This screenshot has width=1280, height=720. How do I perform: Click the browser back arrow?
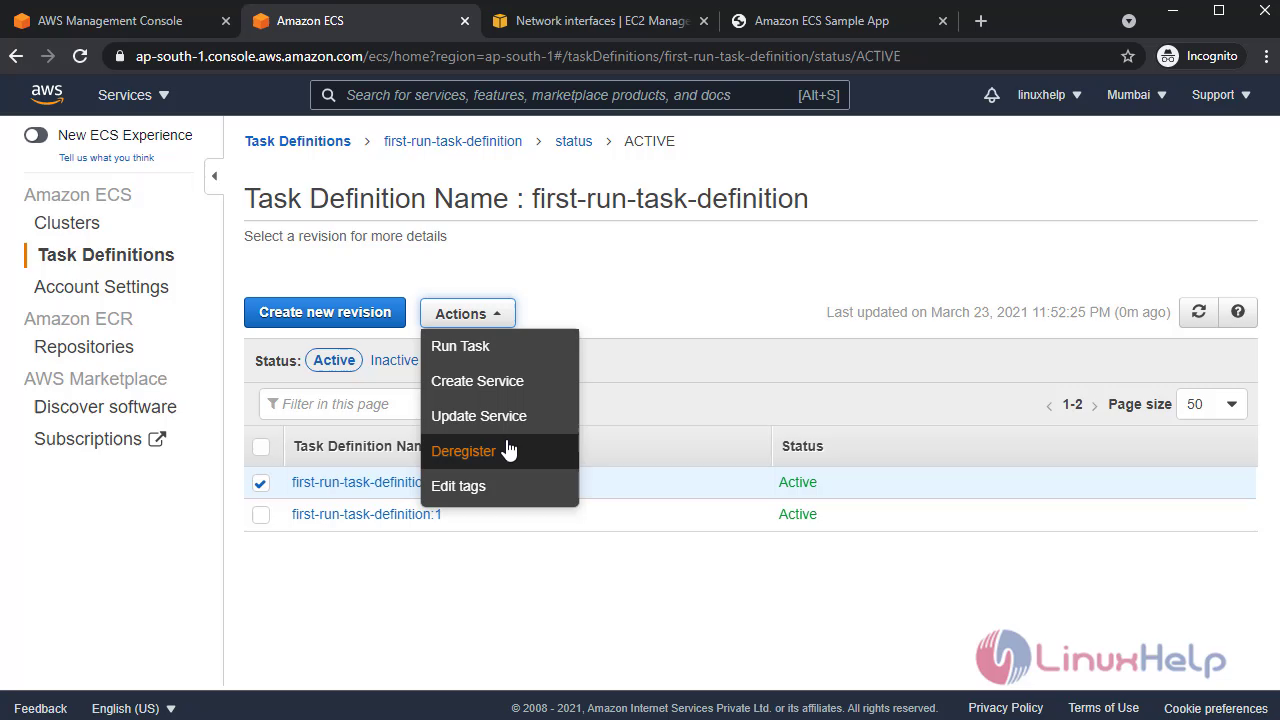coord(16,56)
